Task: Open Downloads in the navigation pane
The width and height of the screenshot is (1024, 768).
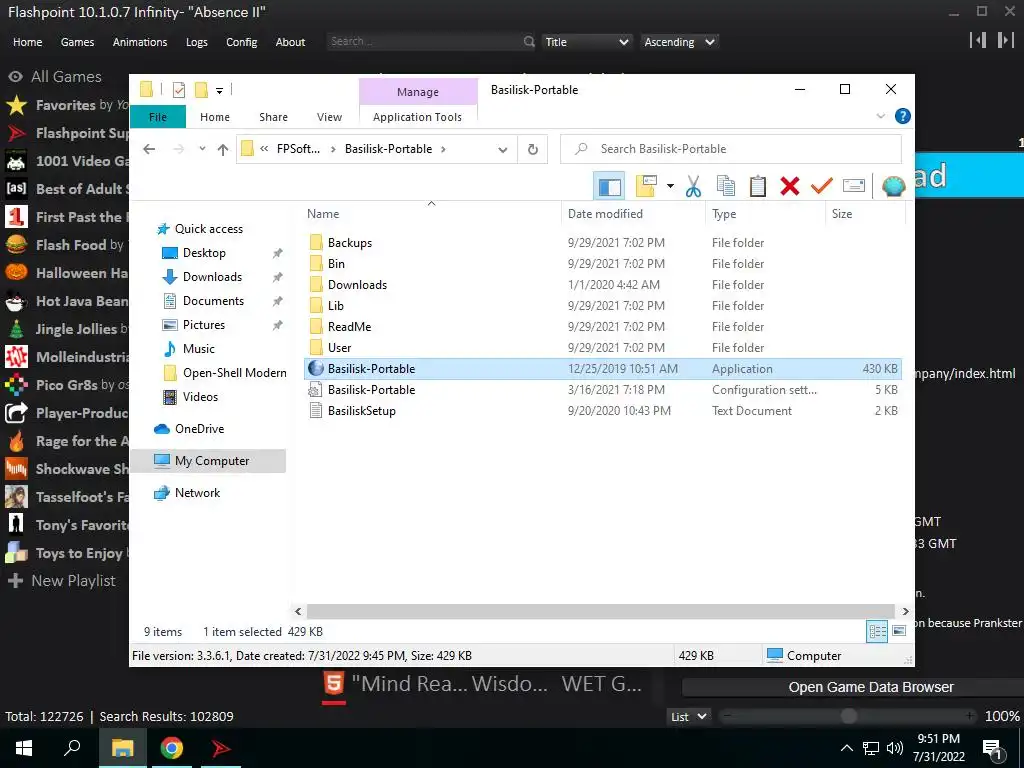Action: click(x=212, y=277)
